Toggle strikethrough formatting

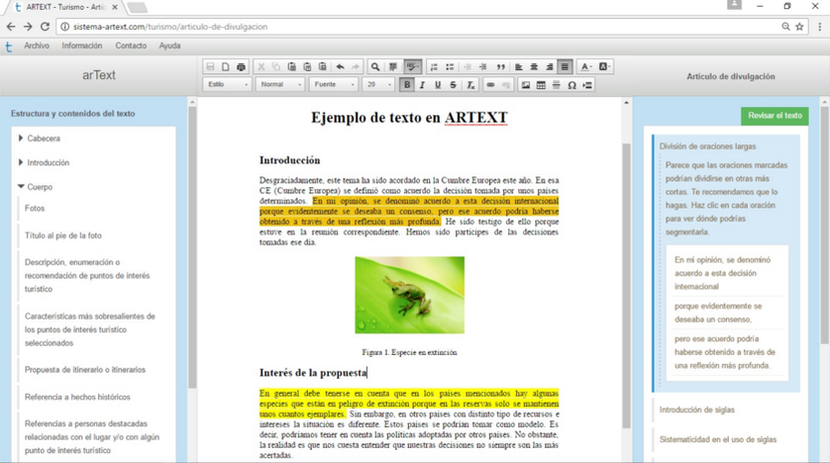(x=453, y=85)
